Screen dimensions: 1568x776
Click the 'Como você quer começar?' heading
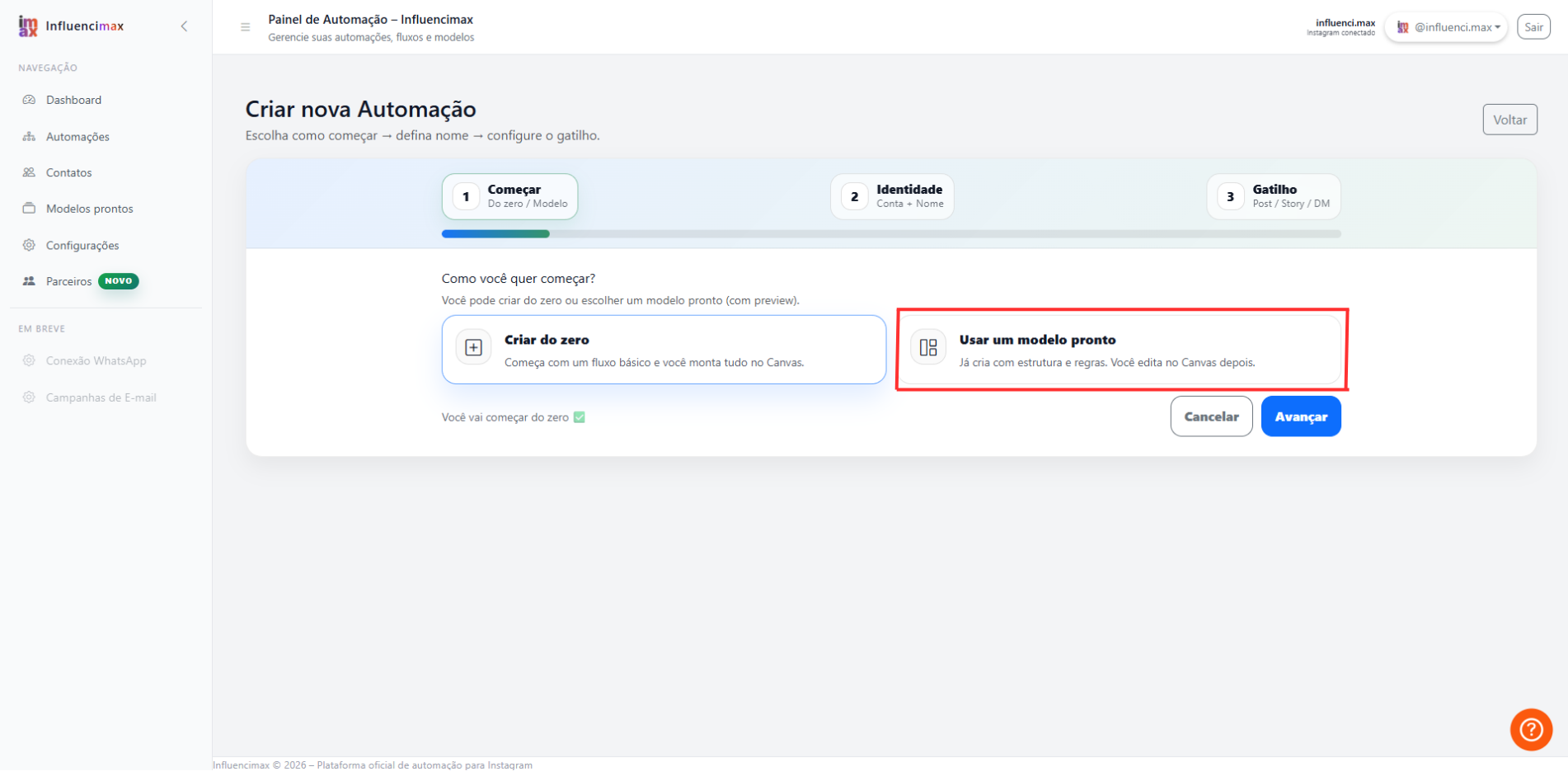519,279
